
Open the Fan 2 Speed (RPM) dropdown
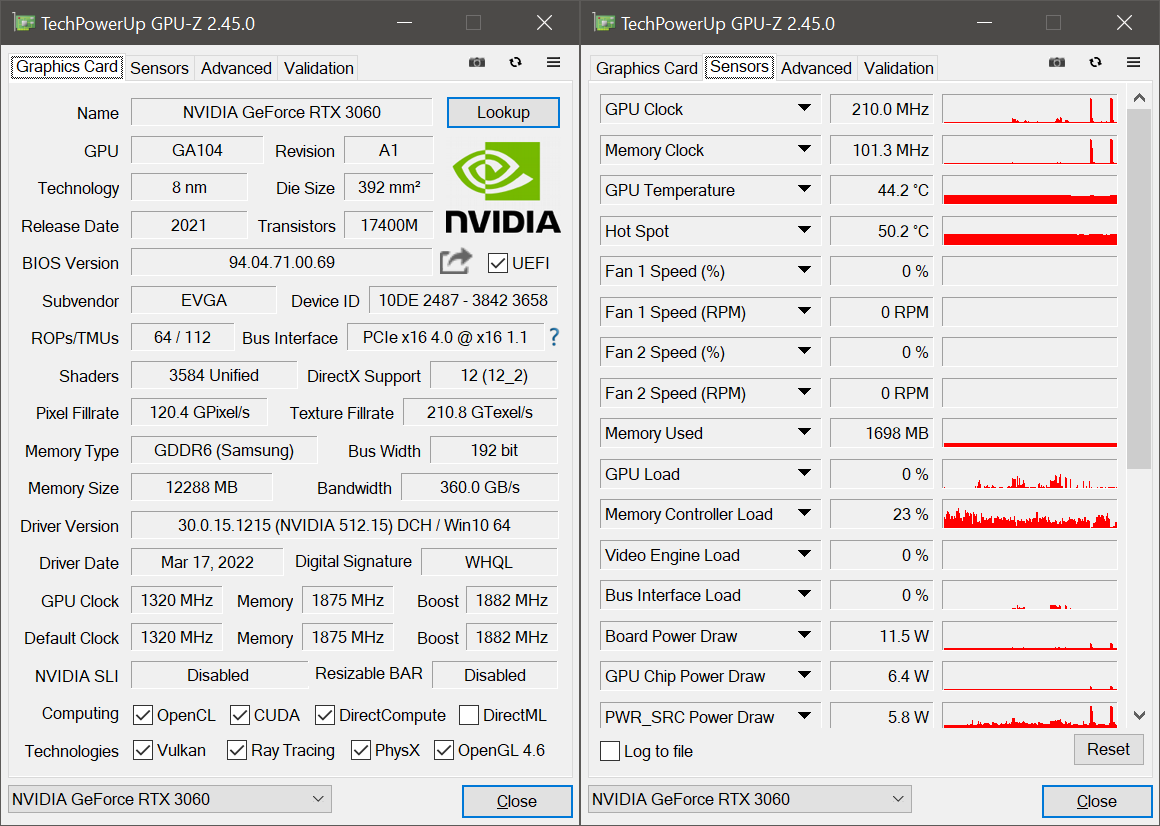point(804,393)
